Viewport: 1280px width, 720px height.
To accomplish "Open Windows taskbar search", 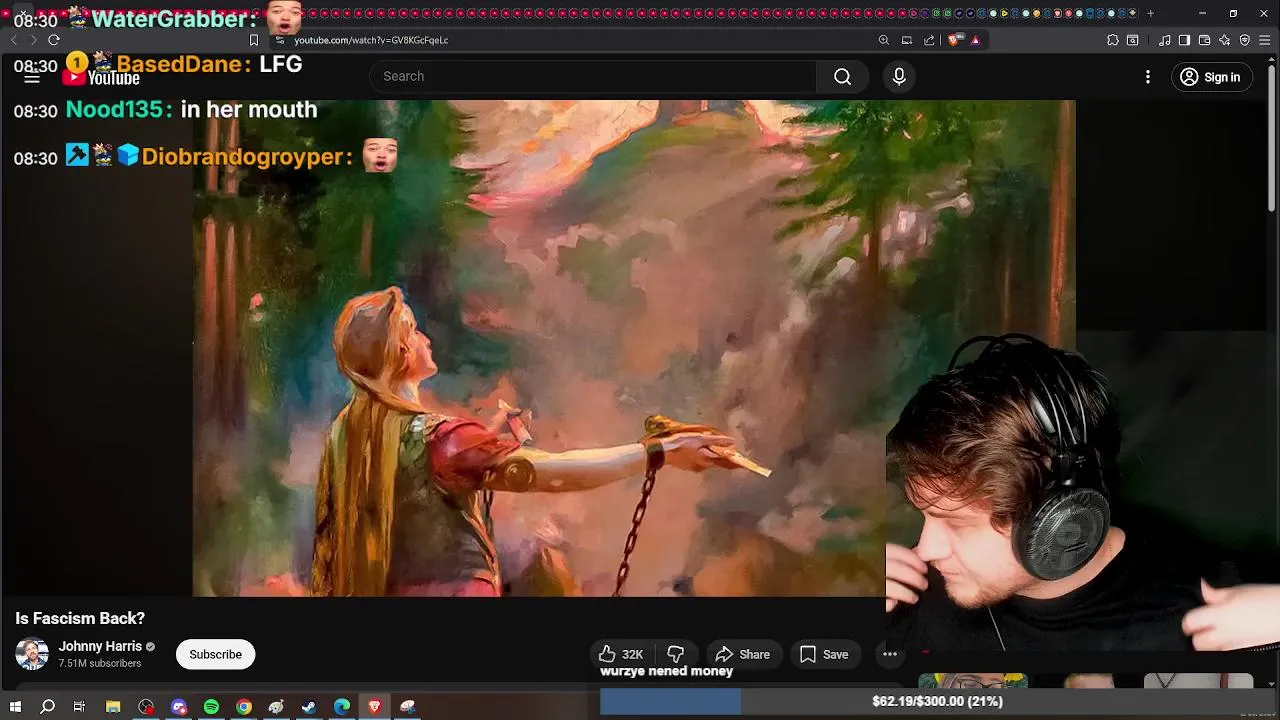I will click(x=47, y=707).
